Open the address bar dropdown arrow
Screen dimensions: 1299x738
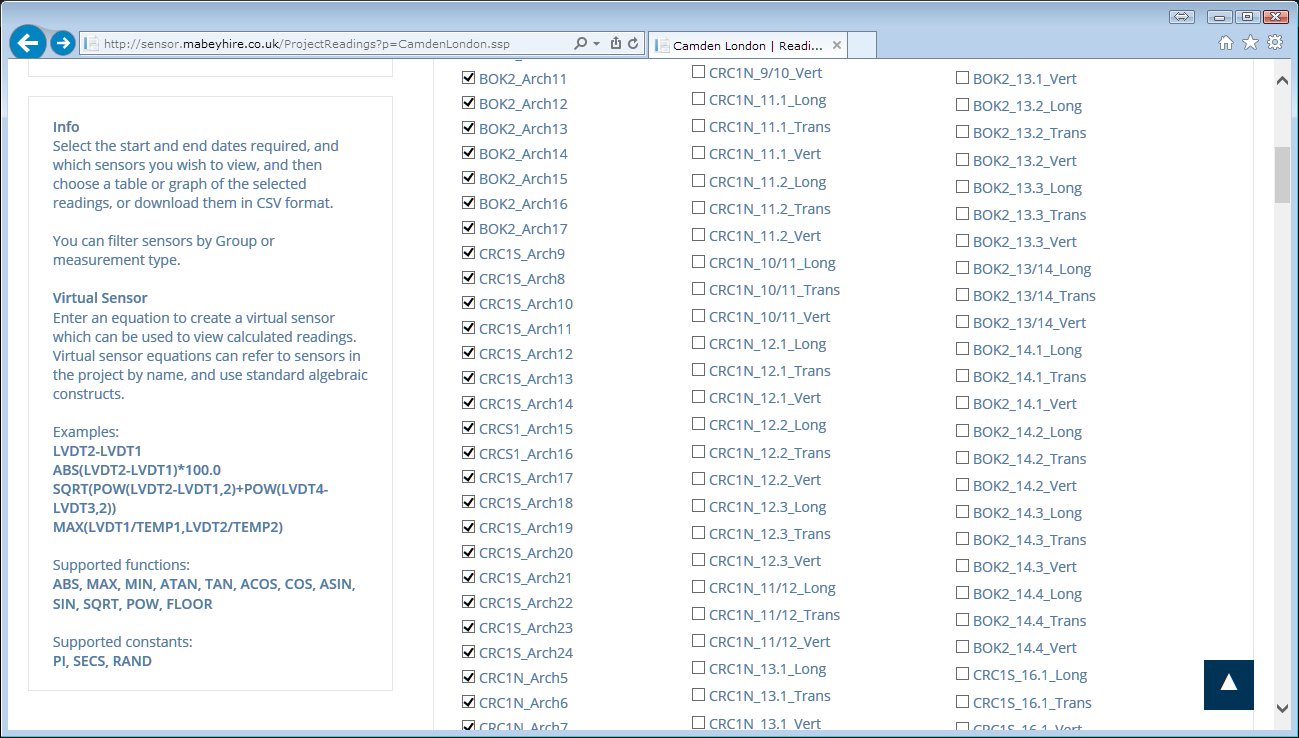(596, 44)
